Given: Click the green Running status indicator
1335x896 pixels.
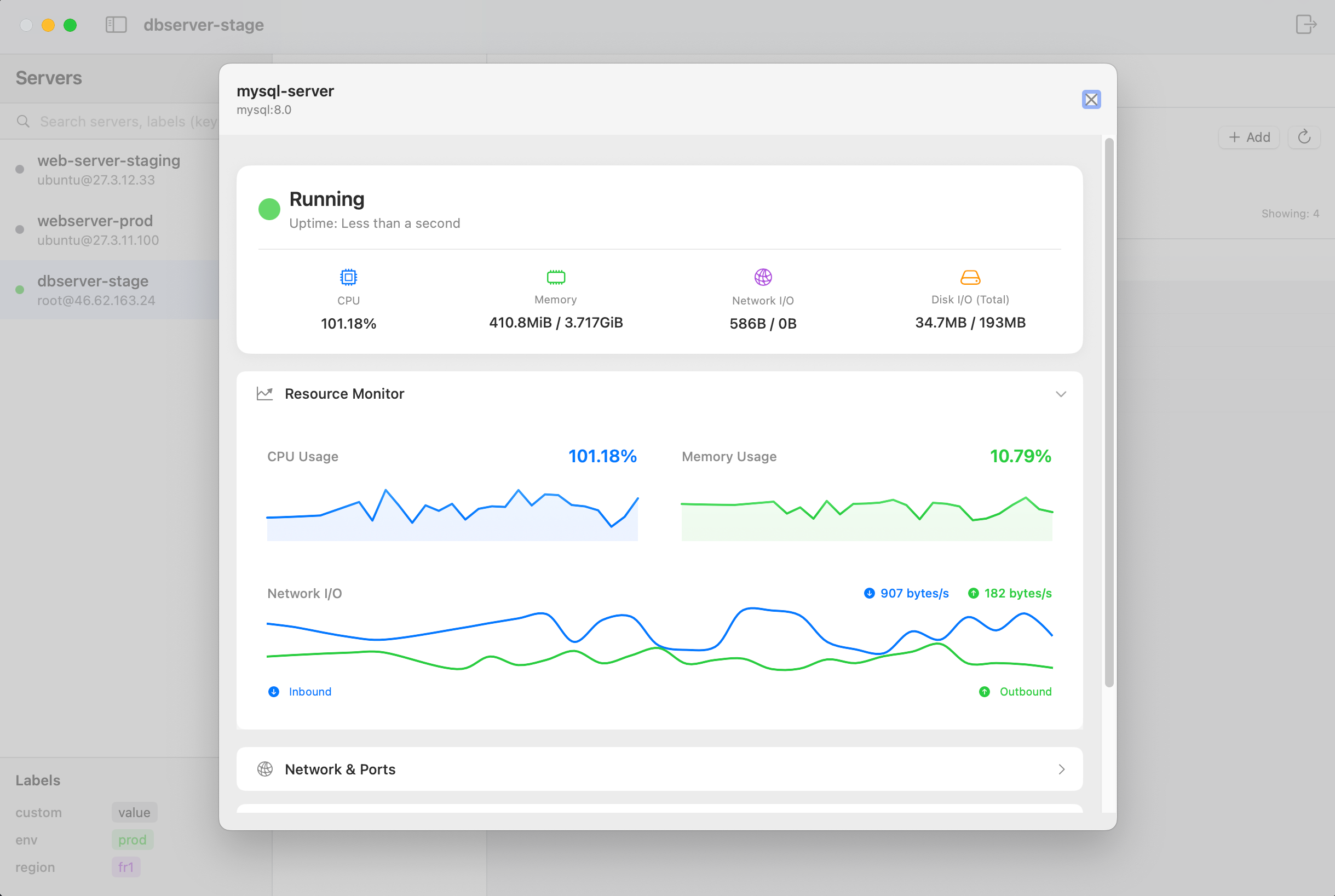Looking at the screenshot, I should coord(269,209).
